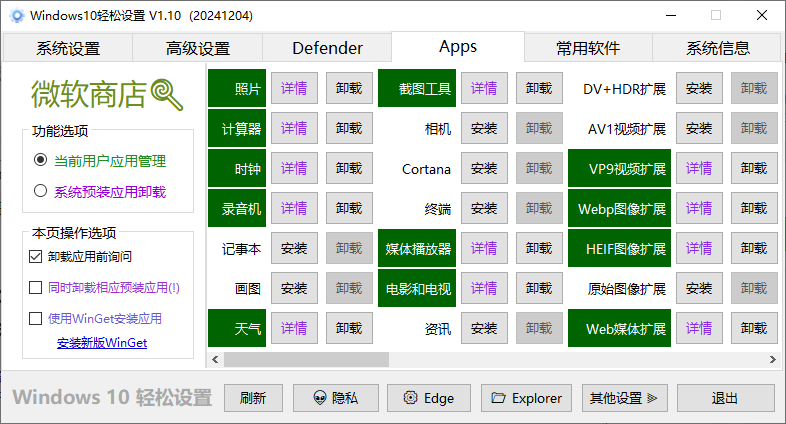
Task: Click 安装 button for Cortana
Action: (x=484, y=169)
